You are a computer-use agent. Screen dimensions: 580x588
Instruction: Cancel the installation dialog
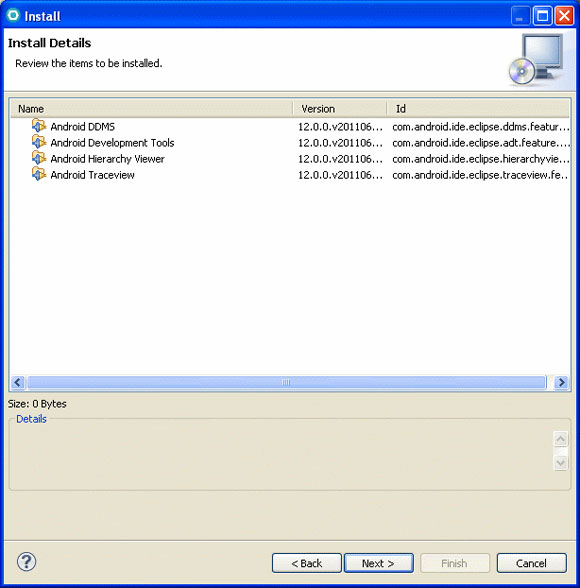(531, 563)
